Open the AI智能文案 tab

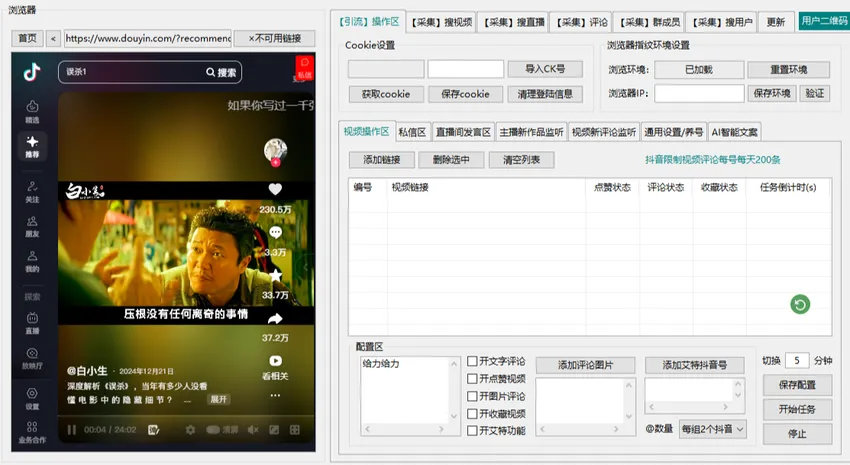click(735, 132)
